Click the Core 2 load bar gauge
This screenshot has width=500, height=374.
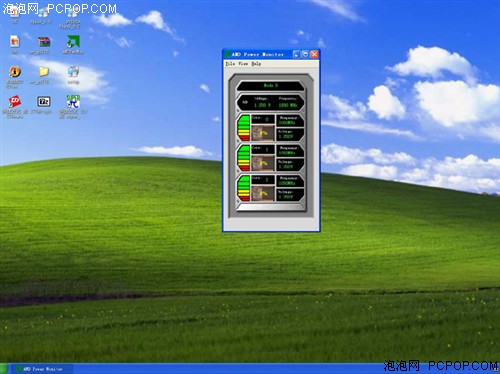point(244,188)
